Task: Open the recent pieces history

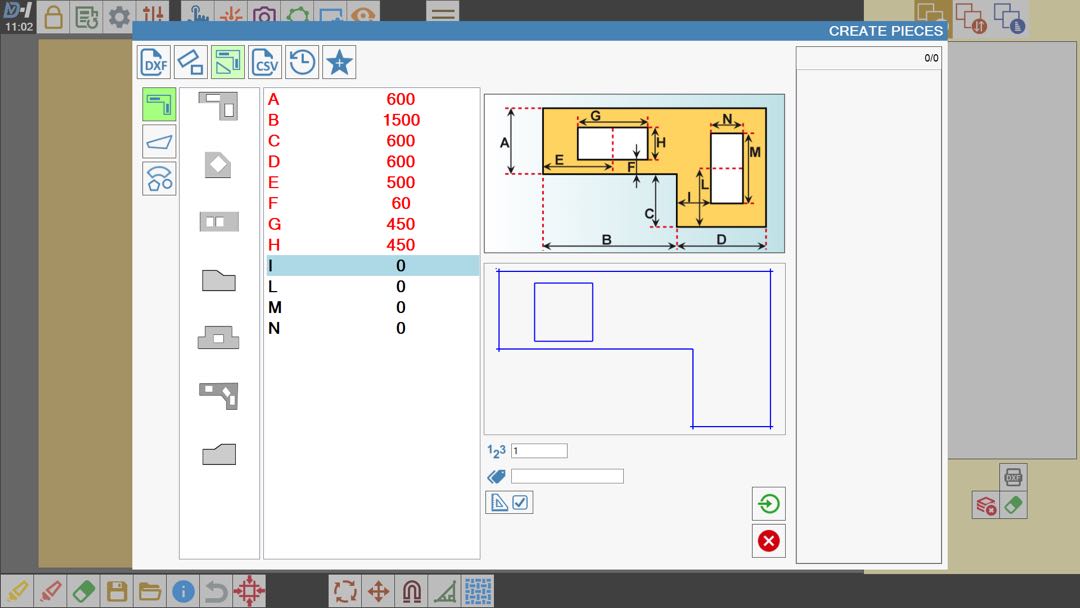Action: click(301, 62)
